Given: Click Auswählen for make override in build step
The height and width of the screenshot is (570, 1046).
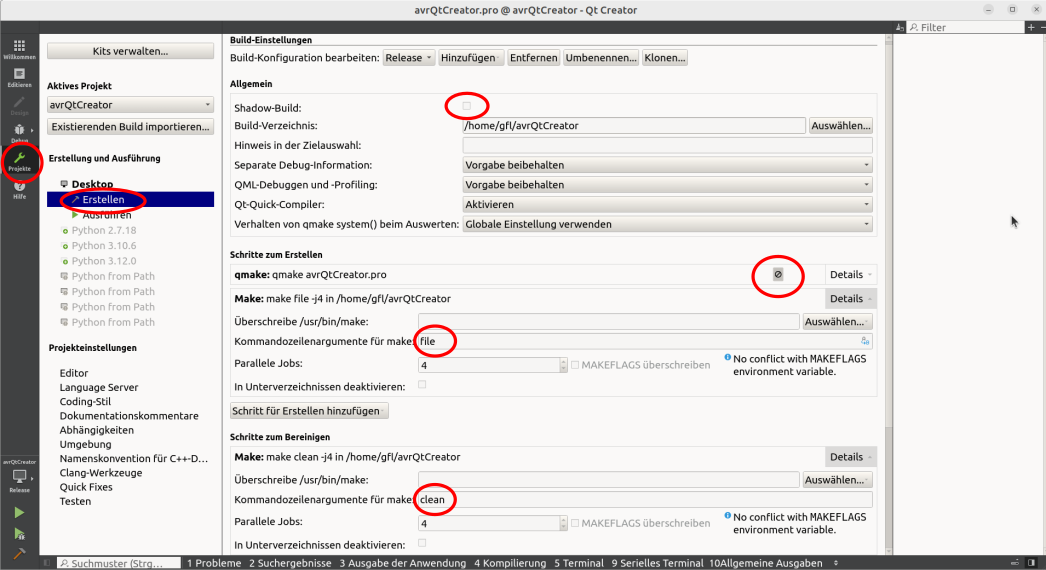Looking at the screenshot, I should coord(837,322).
